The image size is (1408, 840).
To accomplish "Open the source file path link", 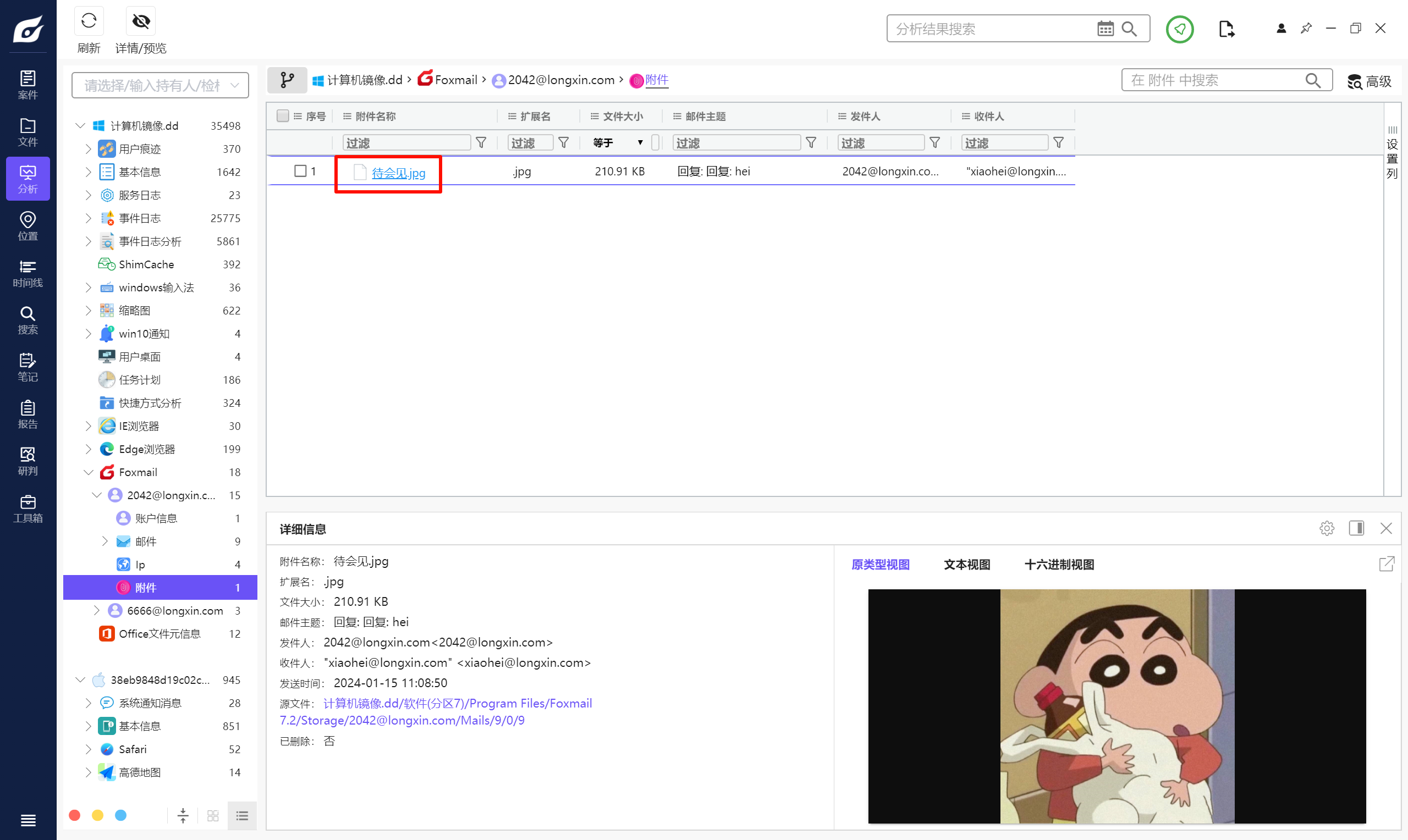I will click(436, 711).
